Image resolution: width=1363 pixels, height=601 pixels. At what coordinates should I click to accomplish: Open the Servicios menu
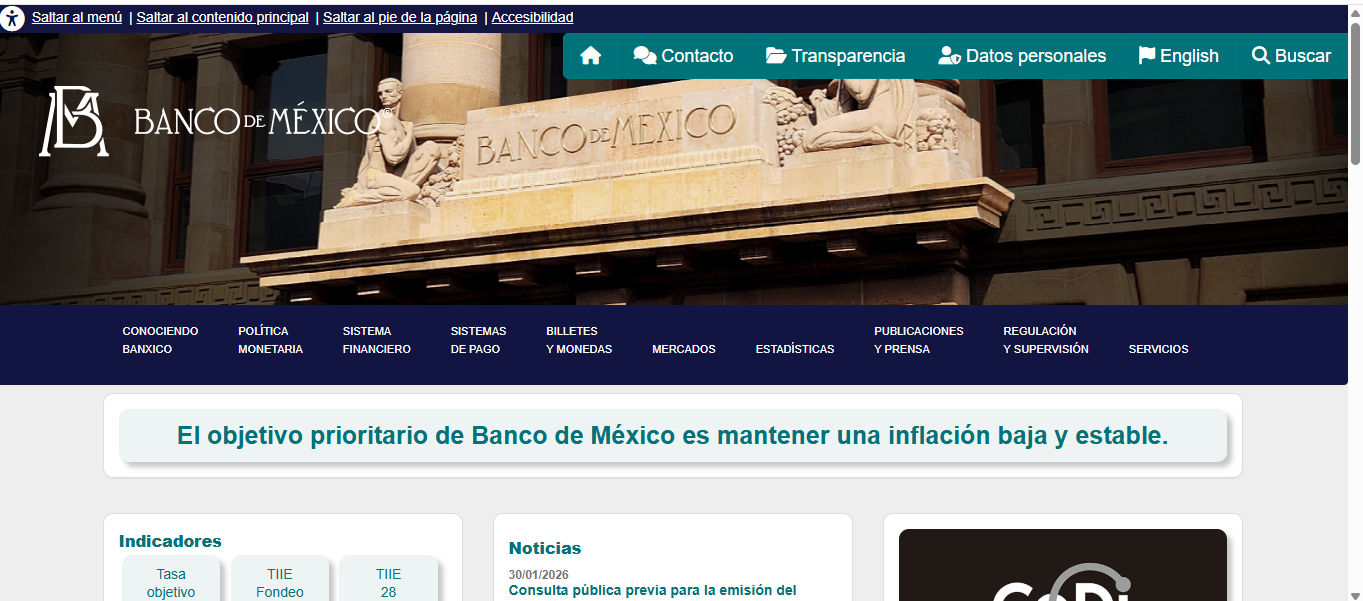click(1158, 349)
